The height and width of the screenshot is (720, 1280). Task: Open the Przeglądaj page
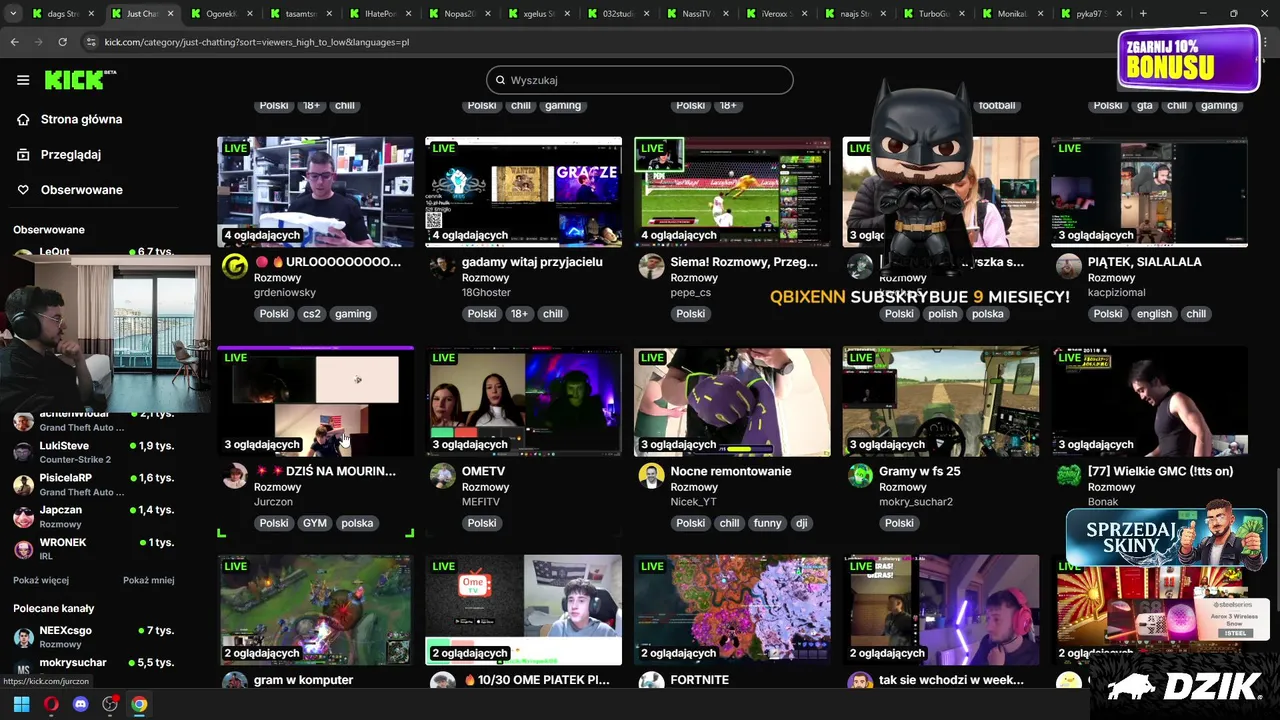pos(71,154)
